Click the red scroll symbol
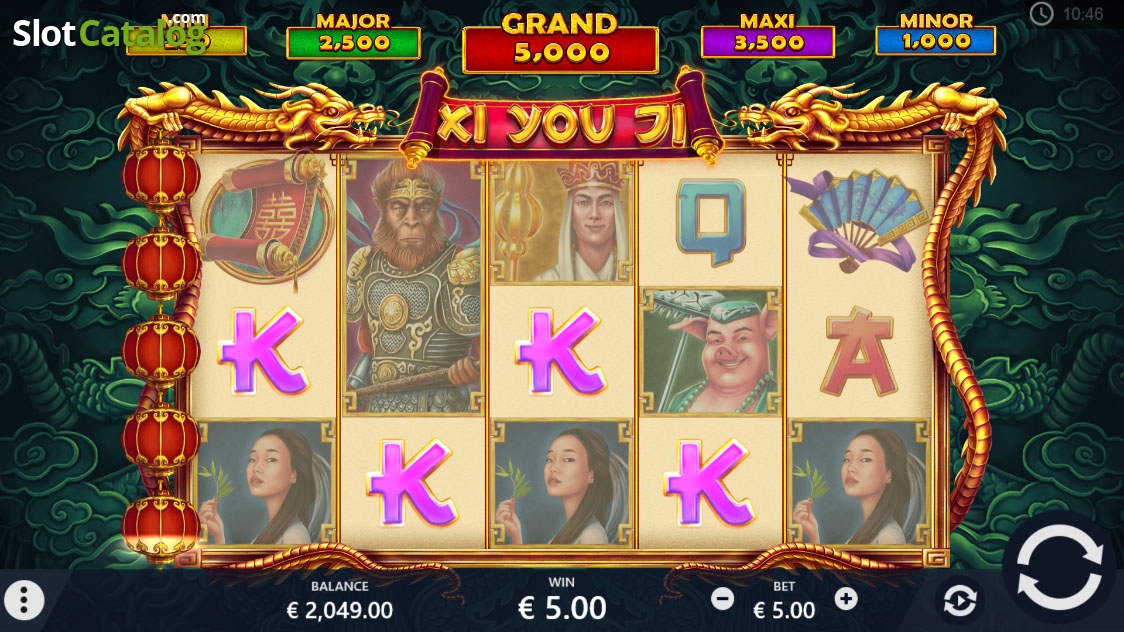This screenshot has width=1124, height=632. [x=267, y=218]
